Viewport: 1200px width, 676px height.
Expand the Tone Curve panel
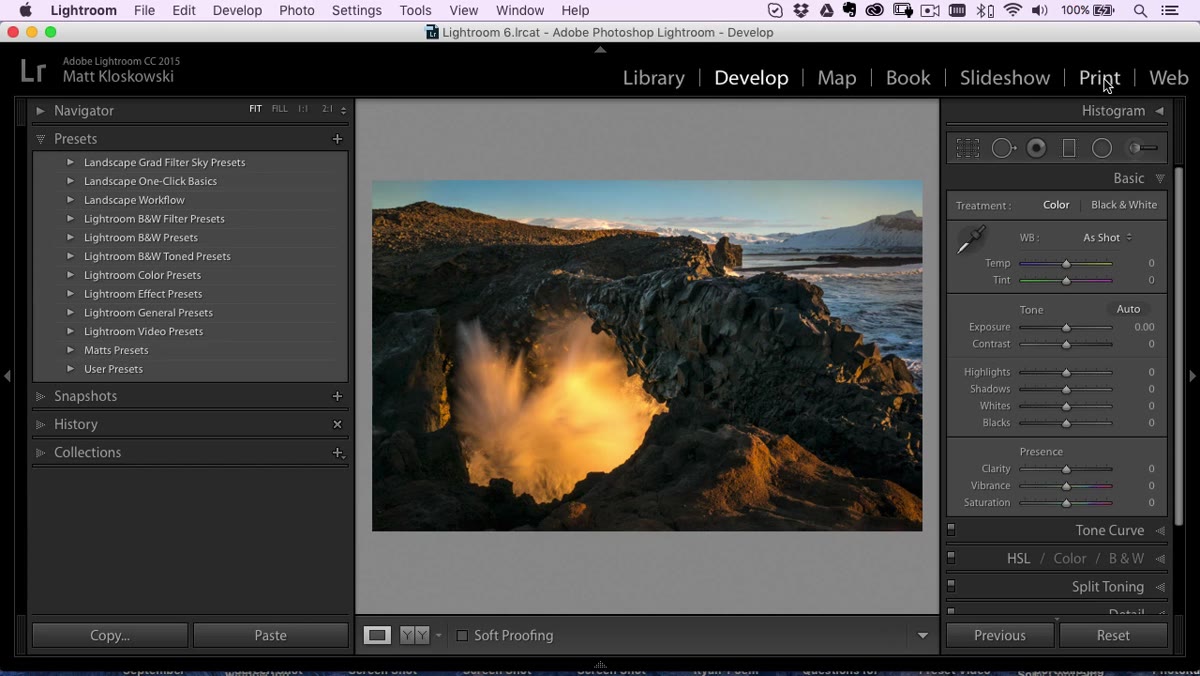pyautogui.click(x=1160, y=530)
